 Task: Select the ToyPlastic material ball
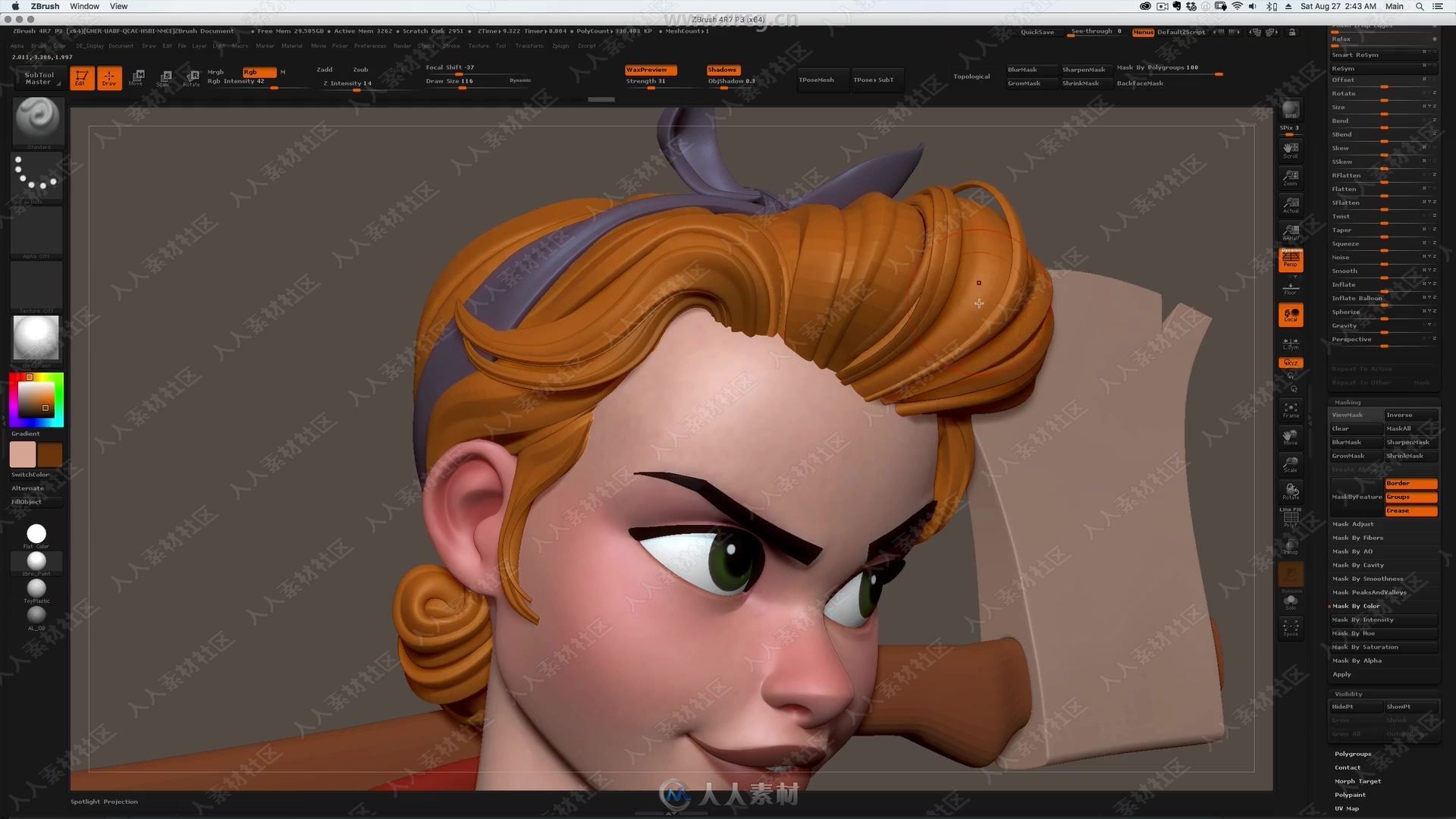coord(36,589)
